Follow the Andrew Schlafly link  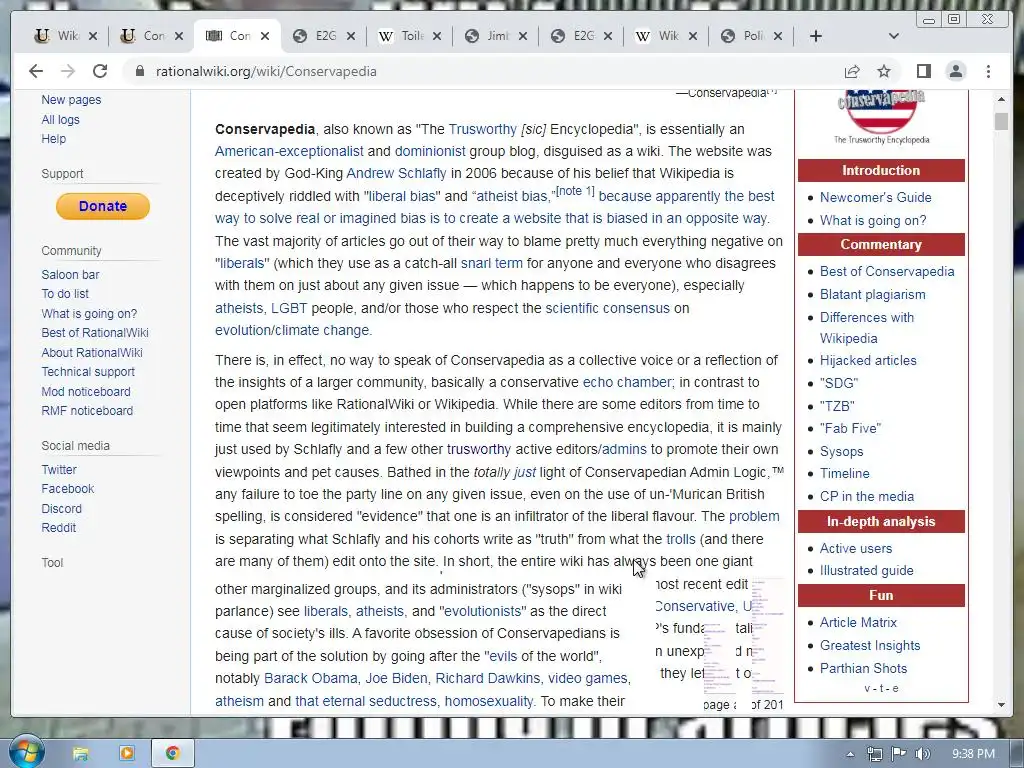coord(396,173)
